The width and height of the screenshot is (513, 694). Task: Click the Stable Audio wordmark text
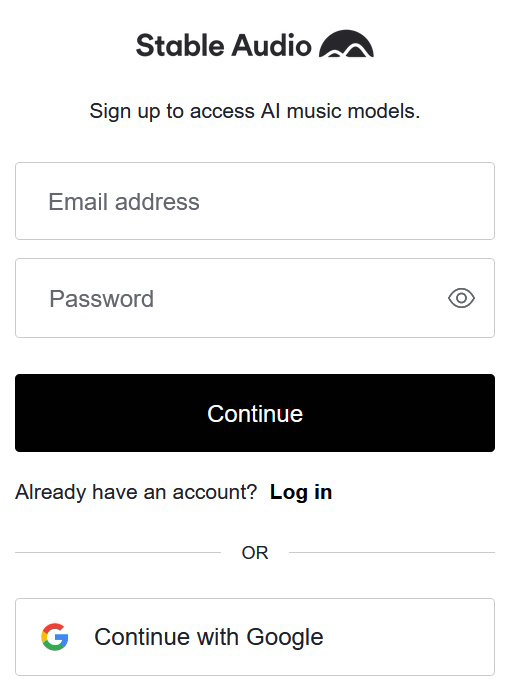[x=224, y=45]
